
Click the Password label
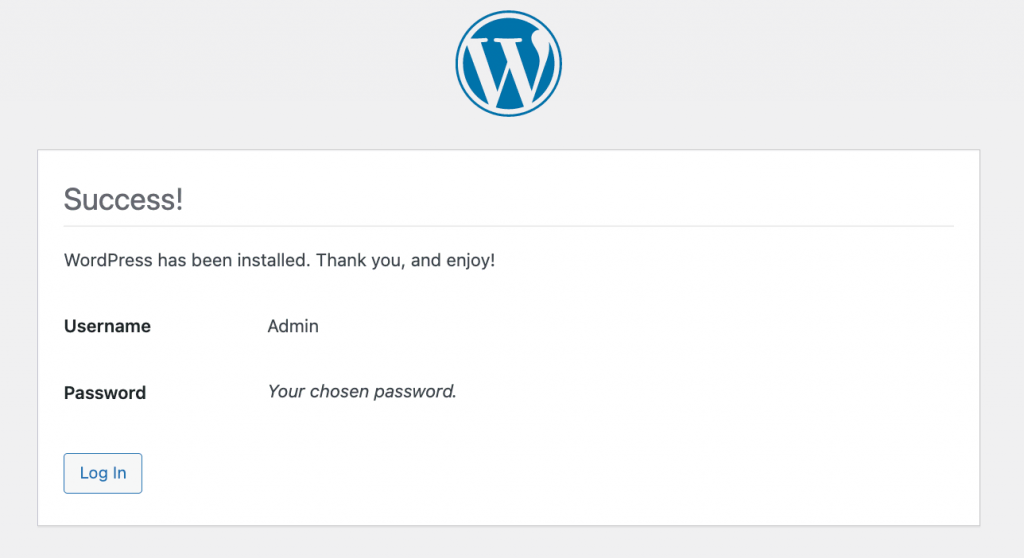tap(105, 393)
